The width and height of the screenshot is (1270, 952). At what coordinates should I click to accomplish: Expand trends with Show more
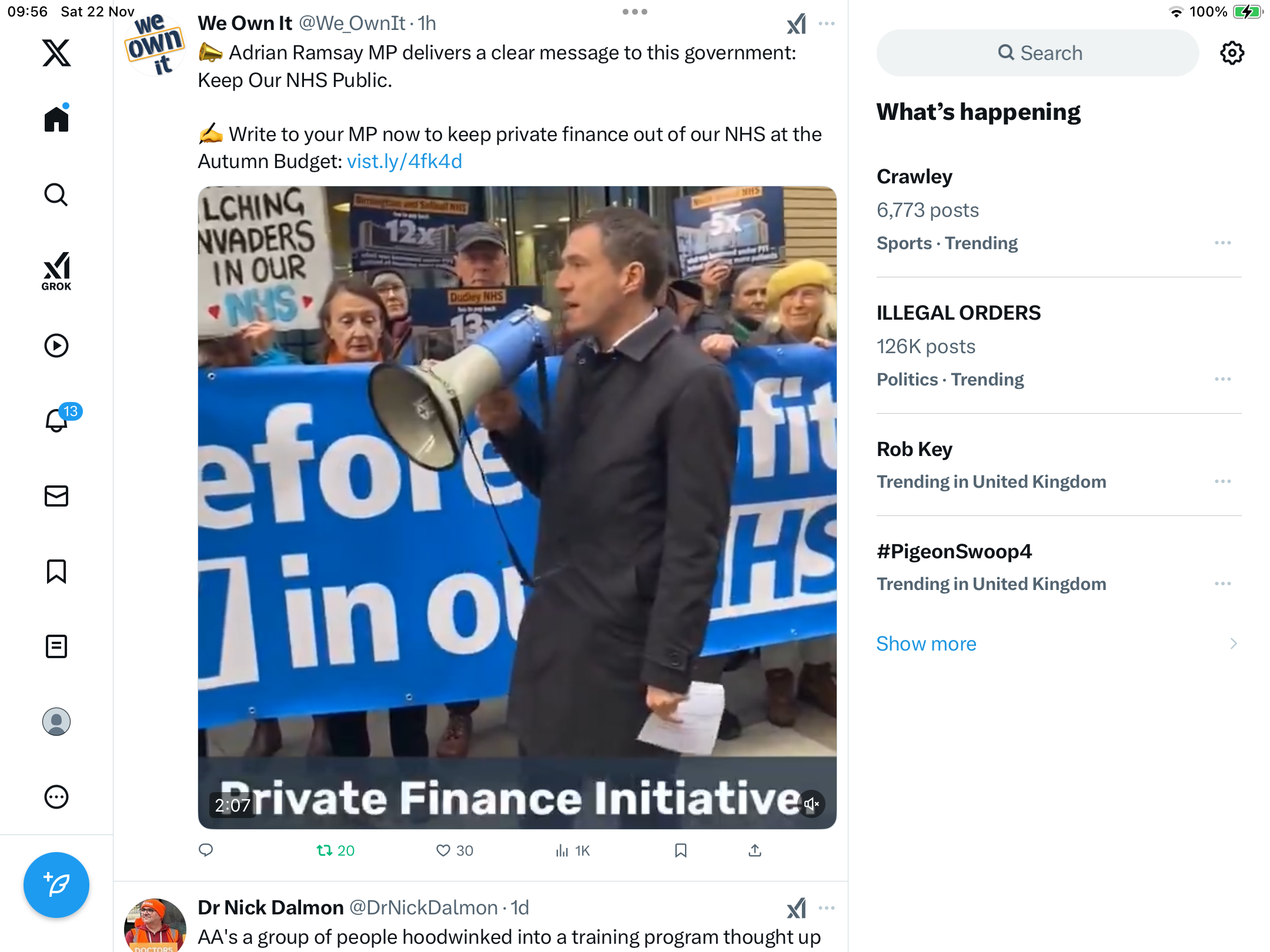[x=926, y=643]
